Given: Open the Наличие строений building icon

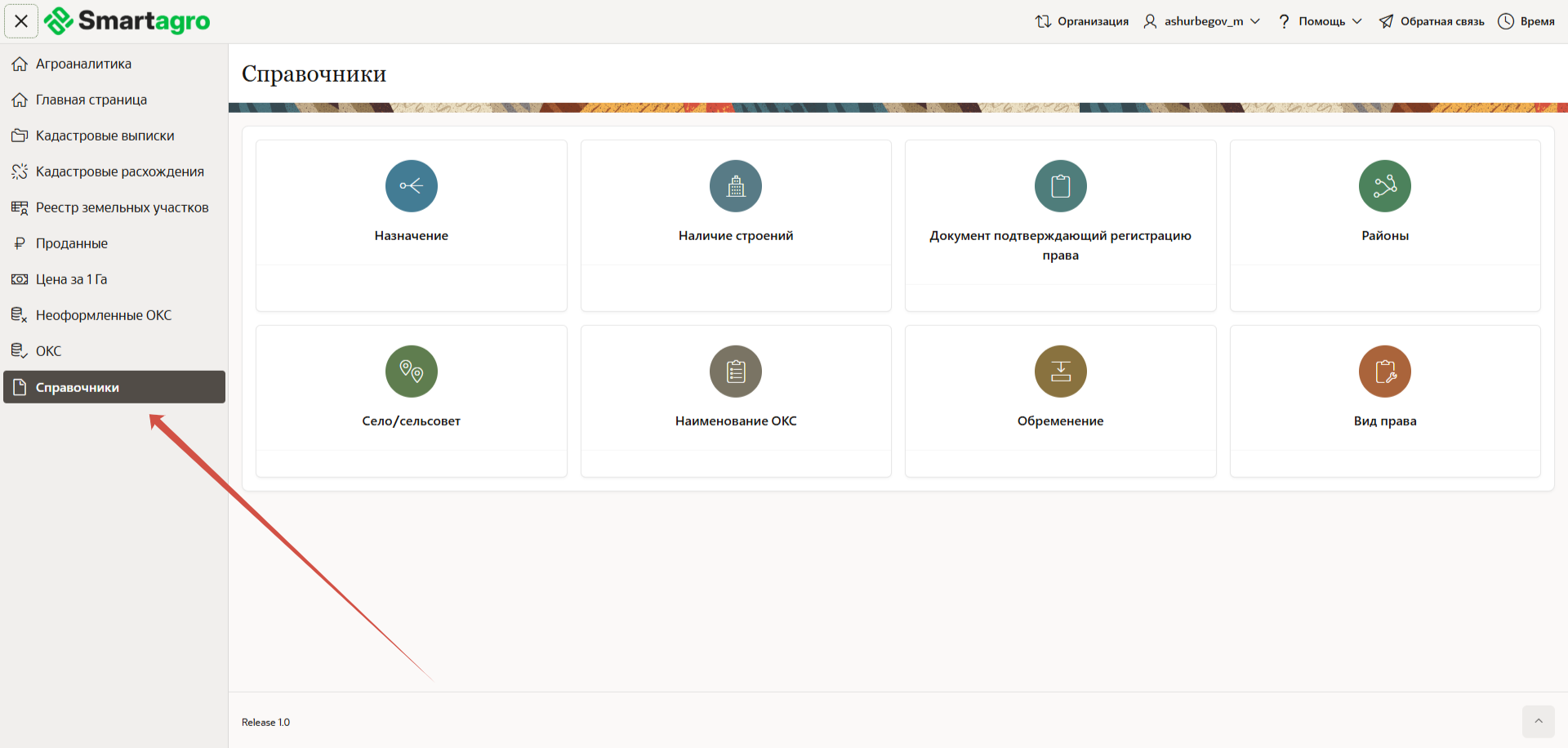Looking at the screenshot, I should tap(735, 186).
